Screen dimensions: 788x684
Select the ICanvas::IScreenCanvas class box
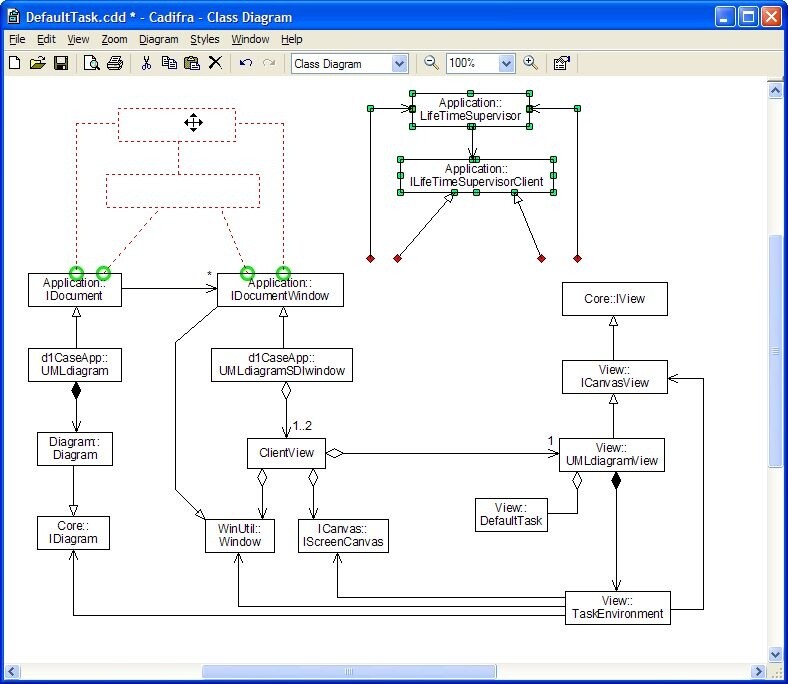pyautogui.click(x=343, y=536)
